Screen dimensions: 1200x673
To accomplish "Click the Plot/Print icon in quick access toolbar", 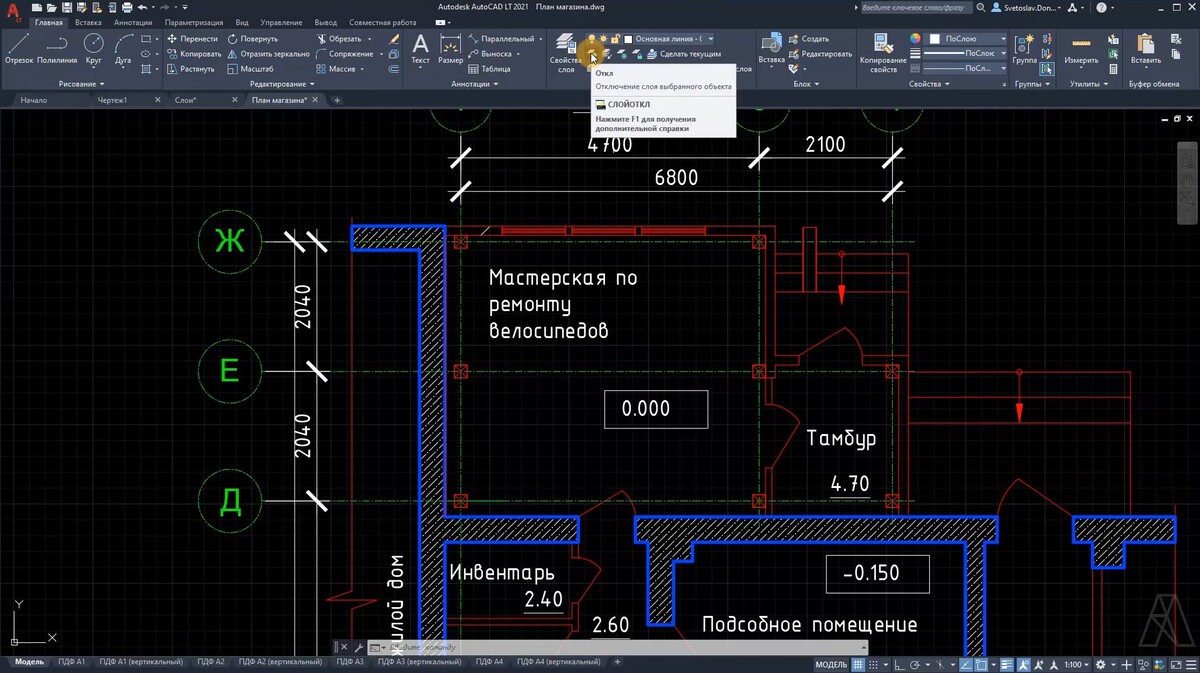I will (126, 7).
